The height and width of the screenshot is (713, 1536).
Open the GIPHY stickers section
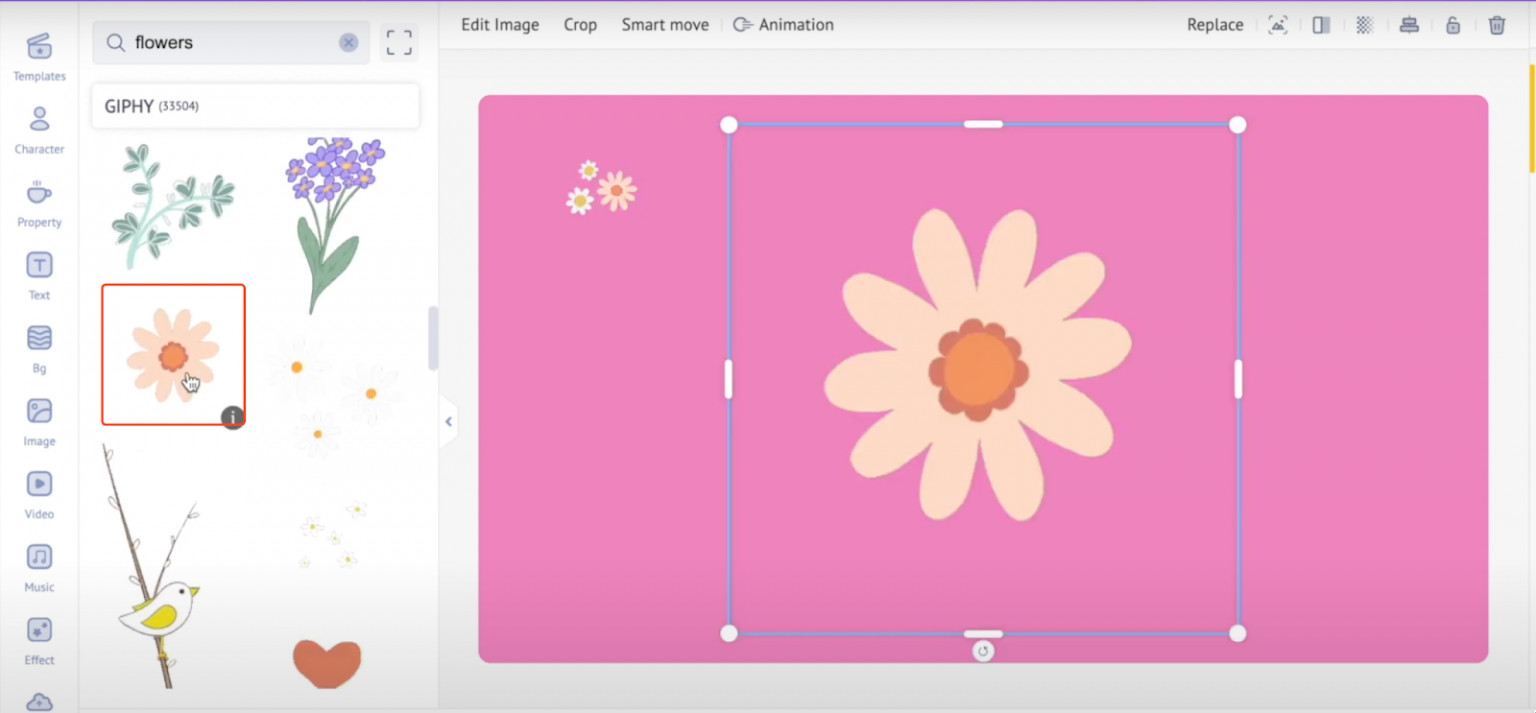(x=255, y=105)
